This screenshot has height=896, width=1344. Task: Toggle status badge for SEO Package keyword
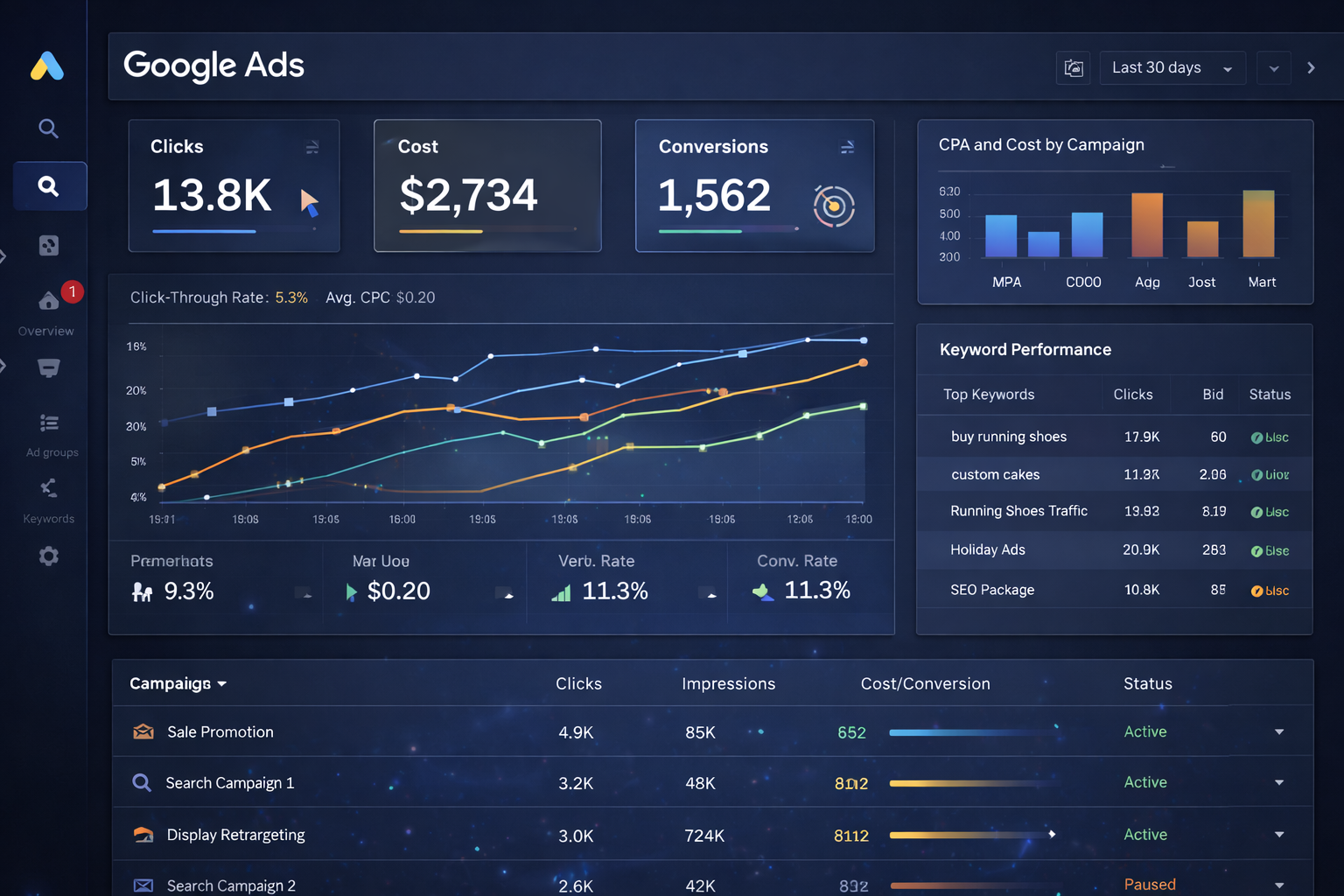click(1270, 591)
